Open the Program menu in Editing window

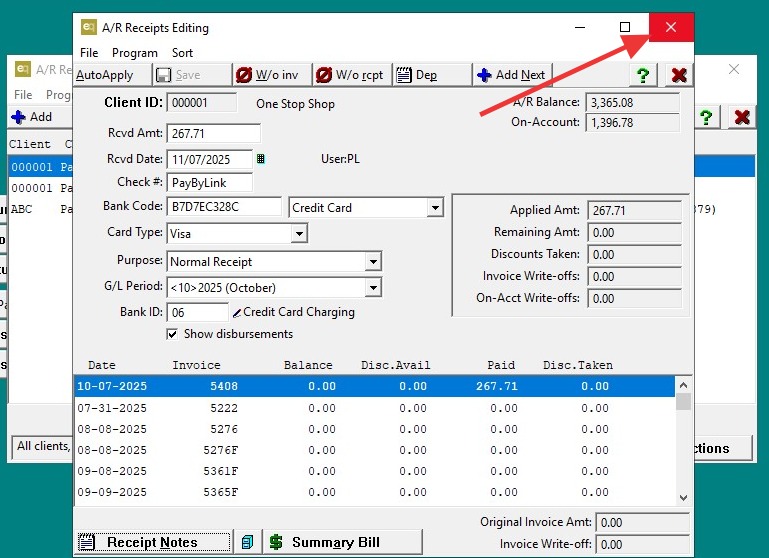134,52
